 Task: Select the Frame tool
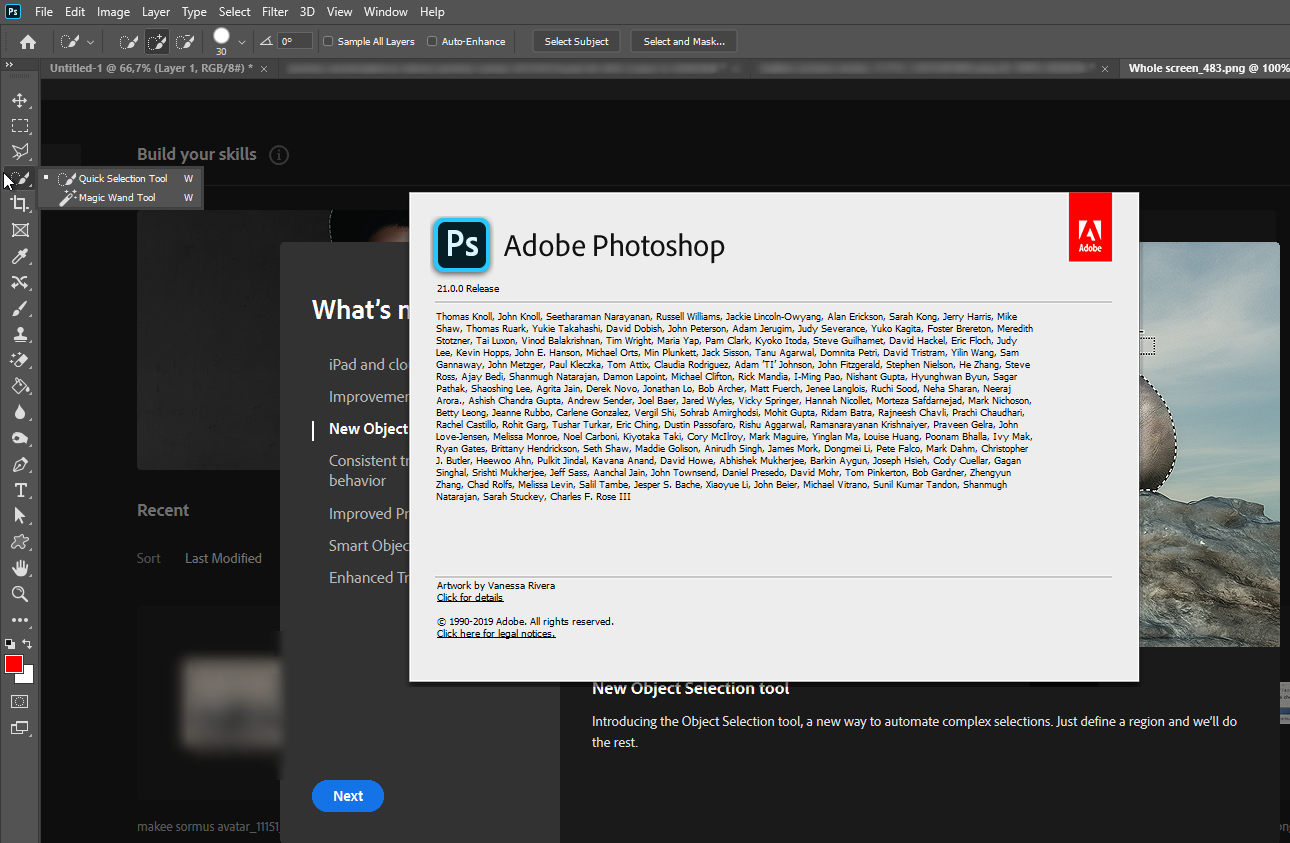(x=19, y=230)
